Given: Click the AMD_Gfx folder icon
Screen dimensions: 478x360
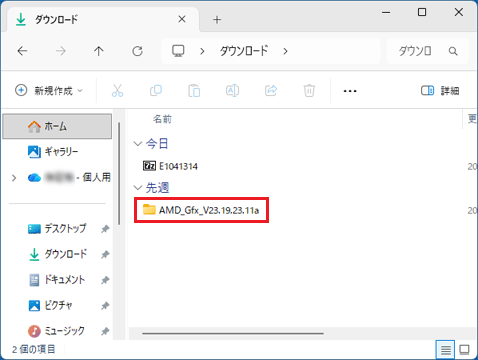Looking at the screenshot, I should 149,210.
